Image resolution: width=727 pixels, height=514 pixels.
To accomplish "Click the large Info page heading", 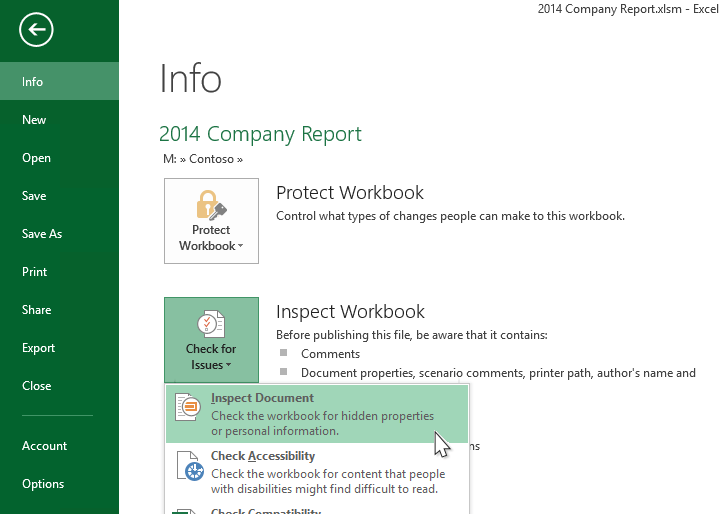I will click(x=191, y=78).
